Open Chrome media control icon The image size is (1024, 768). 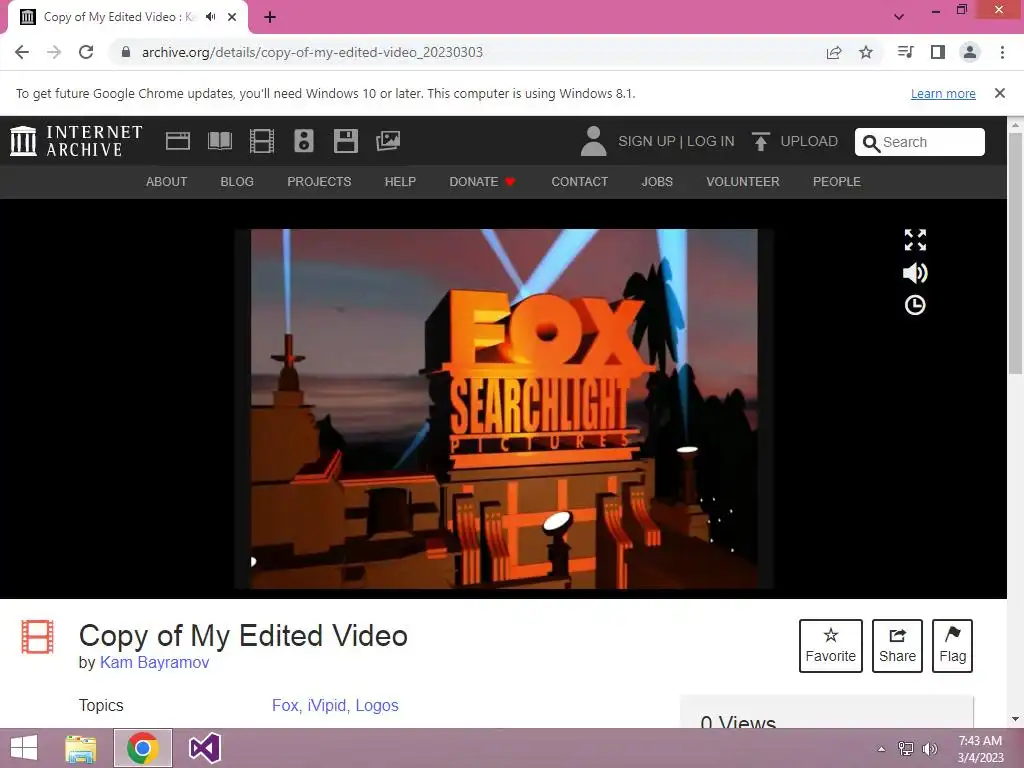(906, 52)
